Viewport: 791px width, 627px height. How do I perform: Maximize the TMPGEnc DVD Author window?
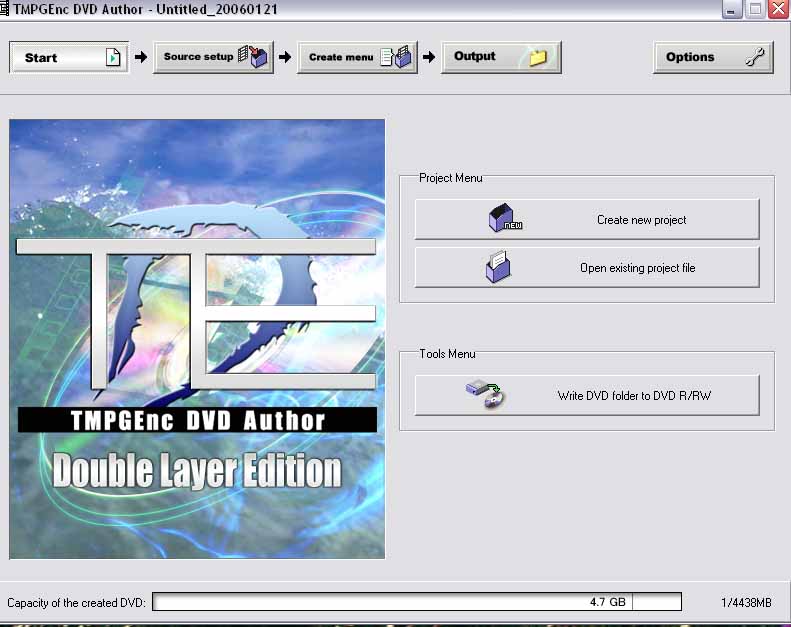click(x=755, y=9)
